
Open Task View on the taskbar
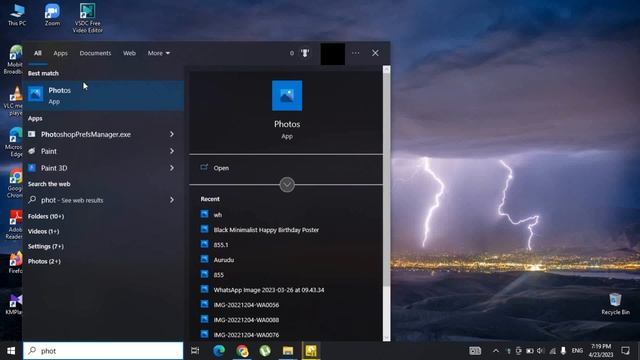point(195,351)
